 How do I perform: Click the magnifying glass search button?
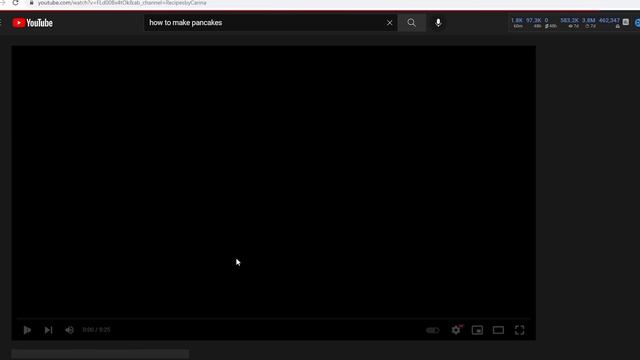411,23
